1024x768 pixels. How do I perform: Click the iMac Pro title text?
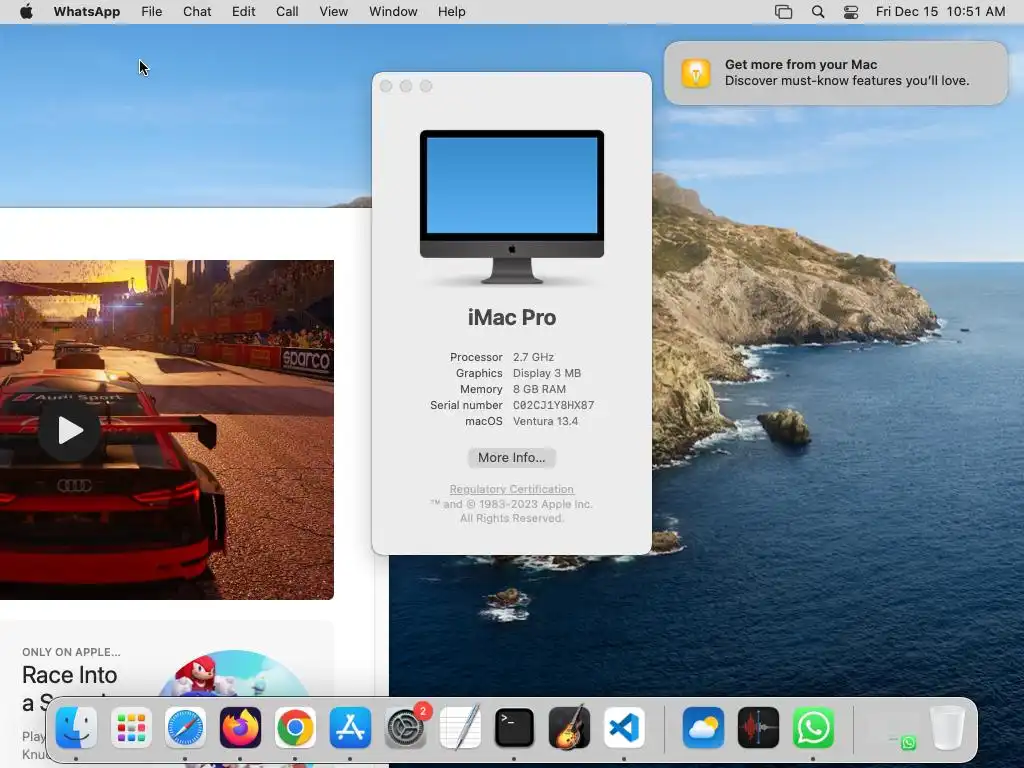pyautogui.click(x=512, y=317)
